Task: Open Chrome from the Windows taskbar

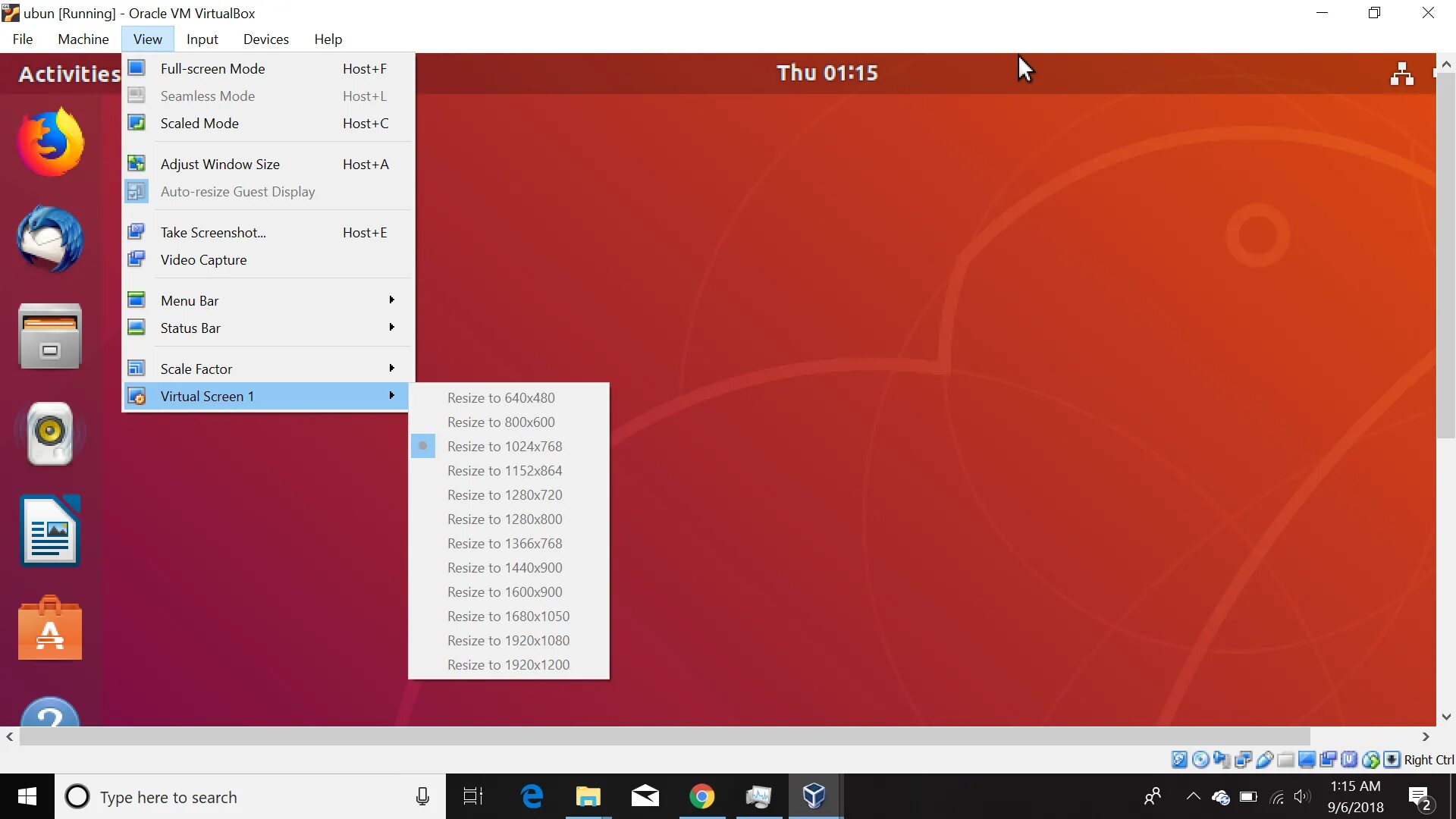Action: (702, 796)
